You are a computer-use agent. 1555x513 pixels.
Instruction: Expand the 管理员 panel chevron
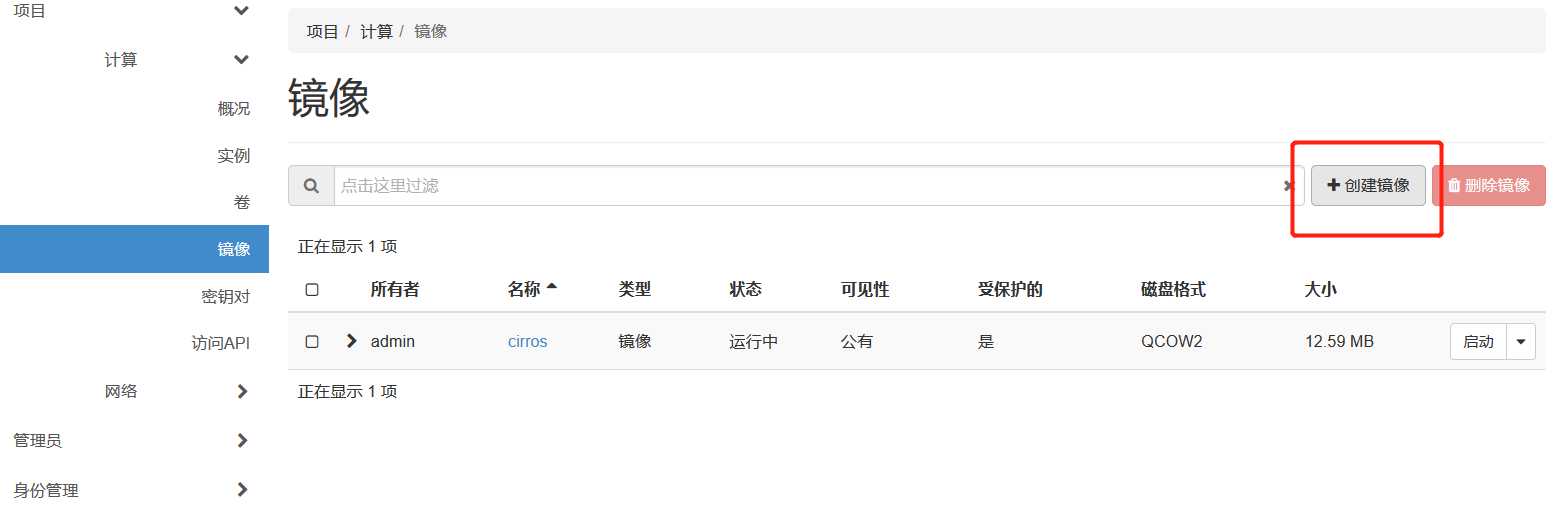coord(242,441)
